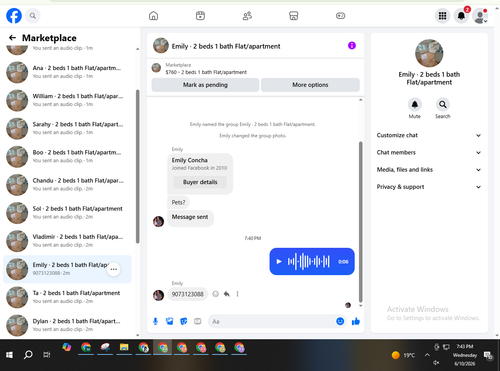Search in conversation magnifier icon

(x=443, y=105)
